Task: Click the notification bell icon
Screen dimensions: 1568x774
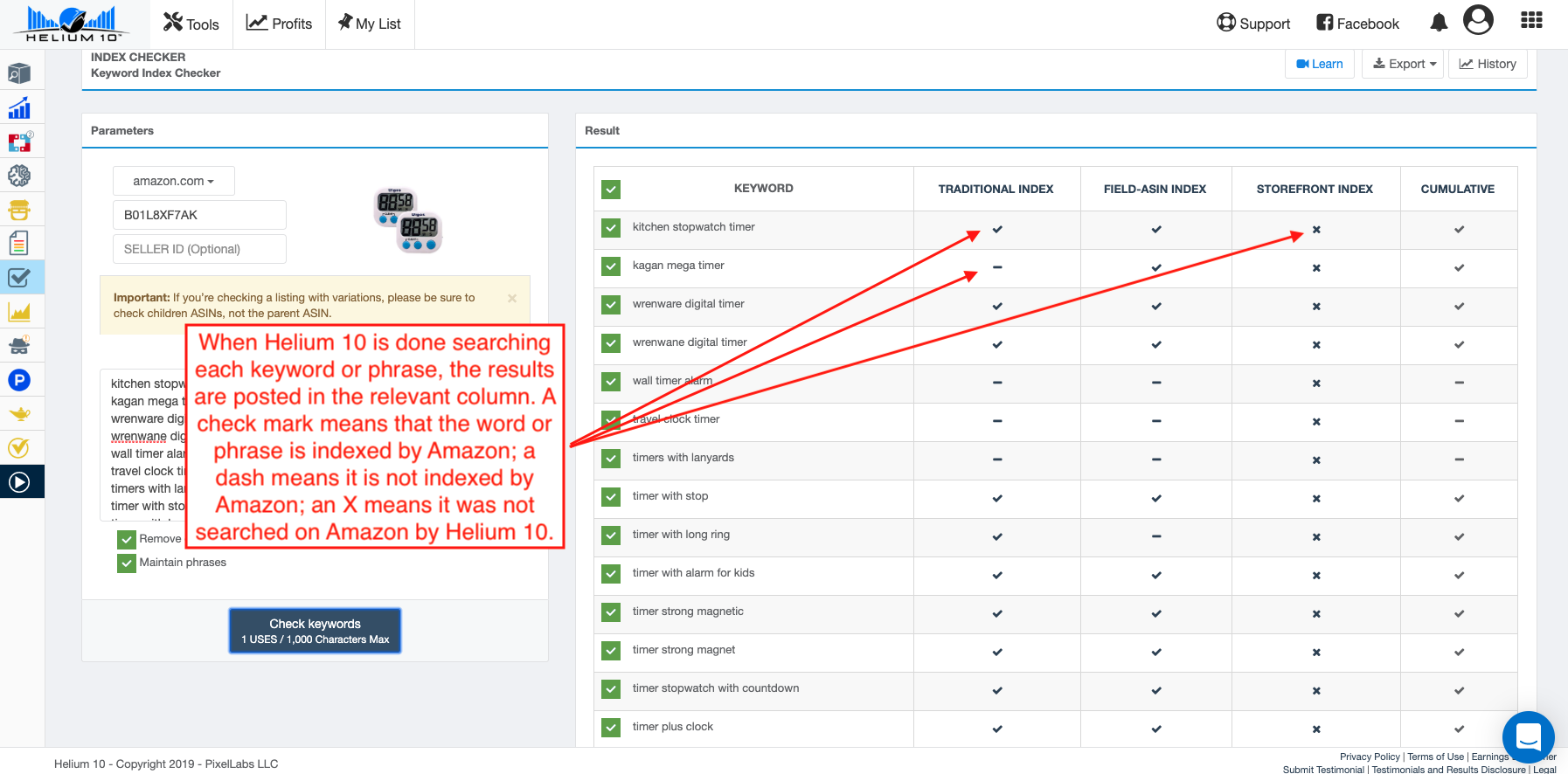Action: 1438,23
